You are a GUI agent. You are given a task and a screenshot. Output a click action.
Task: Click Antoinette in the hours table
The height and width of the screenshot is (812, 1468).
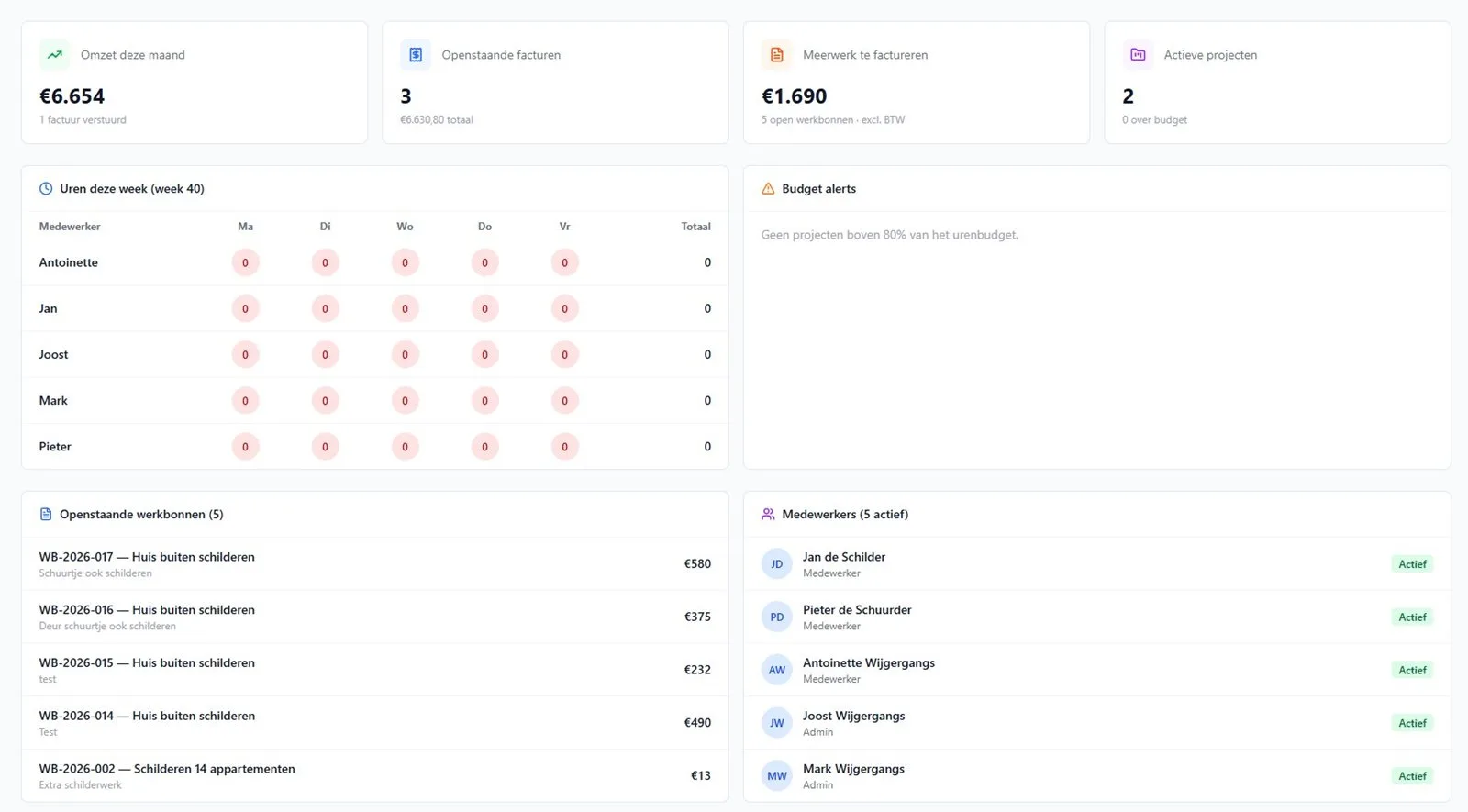click(69, 263)
